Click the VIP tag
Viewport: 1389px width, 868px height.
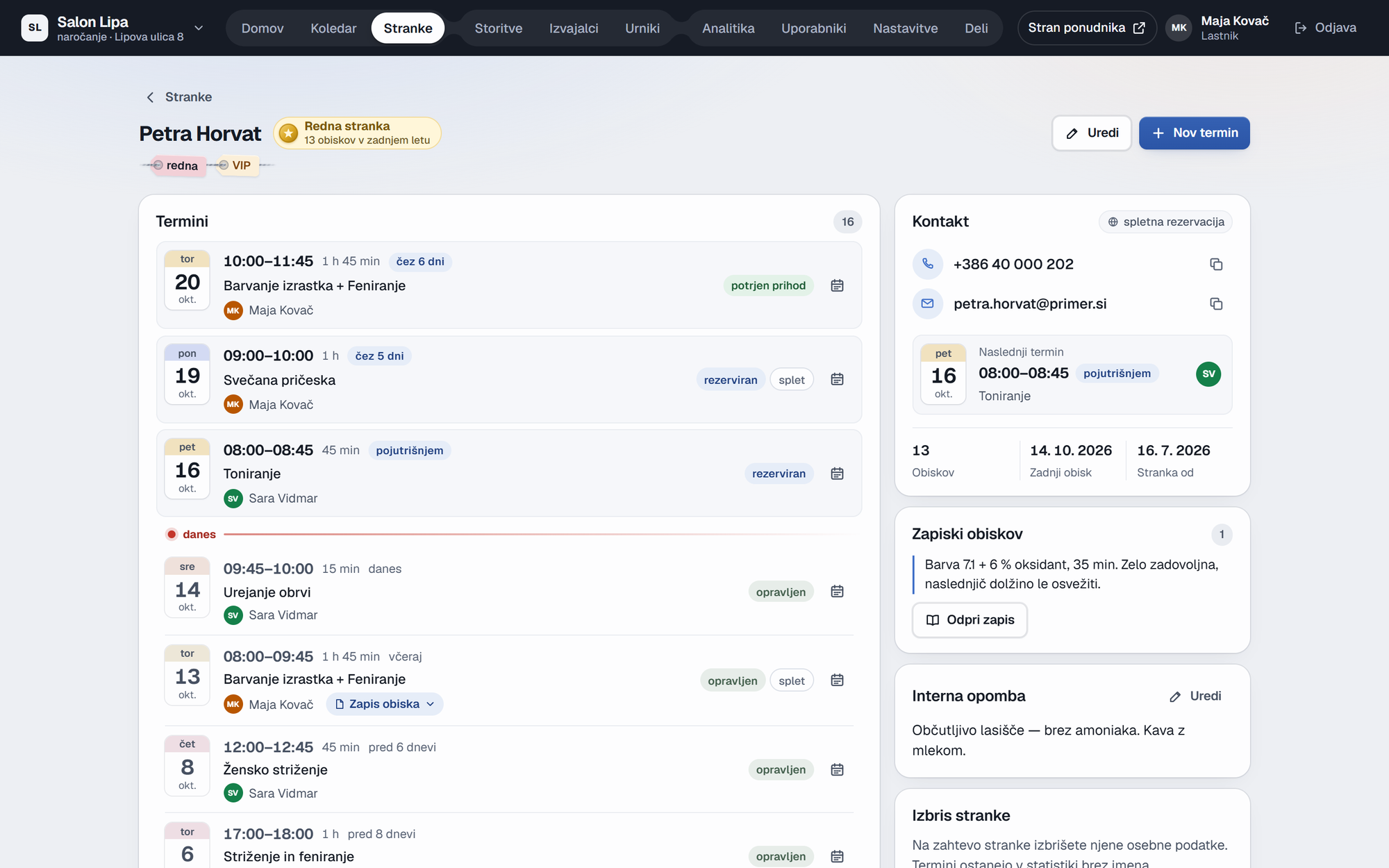pos(239,165)
